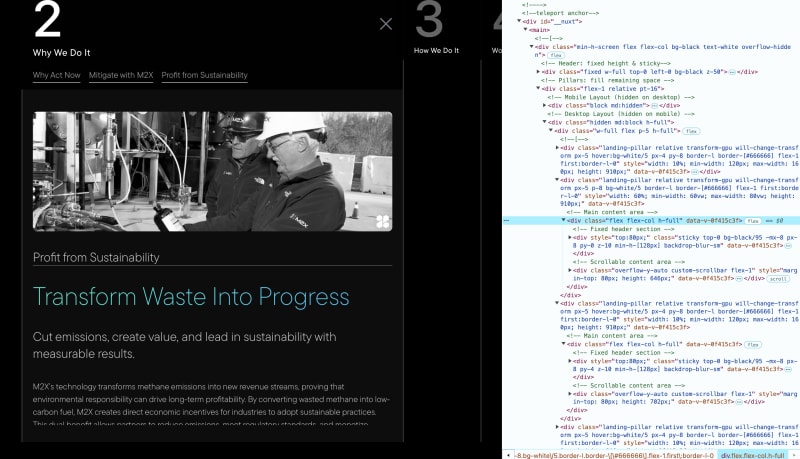Expand the sticky py-0 header div

(570, 237)
